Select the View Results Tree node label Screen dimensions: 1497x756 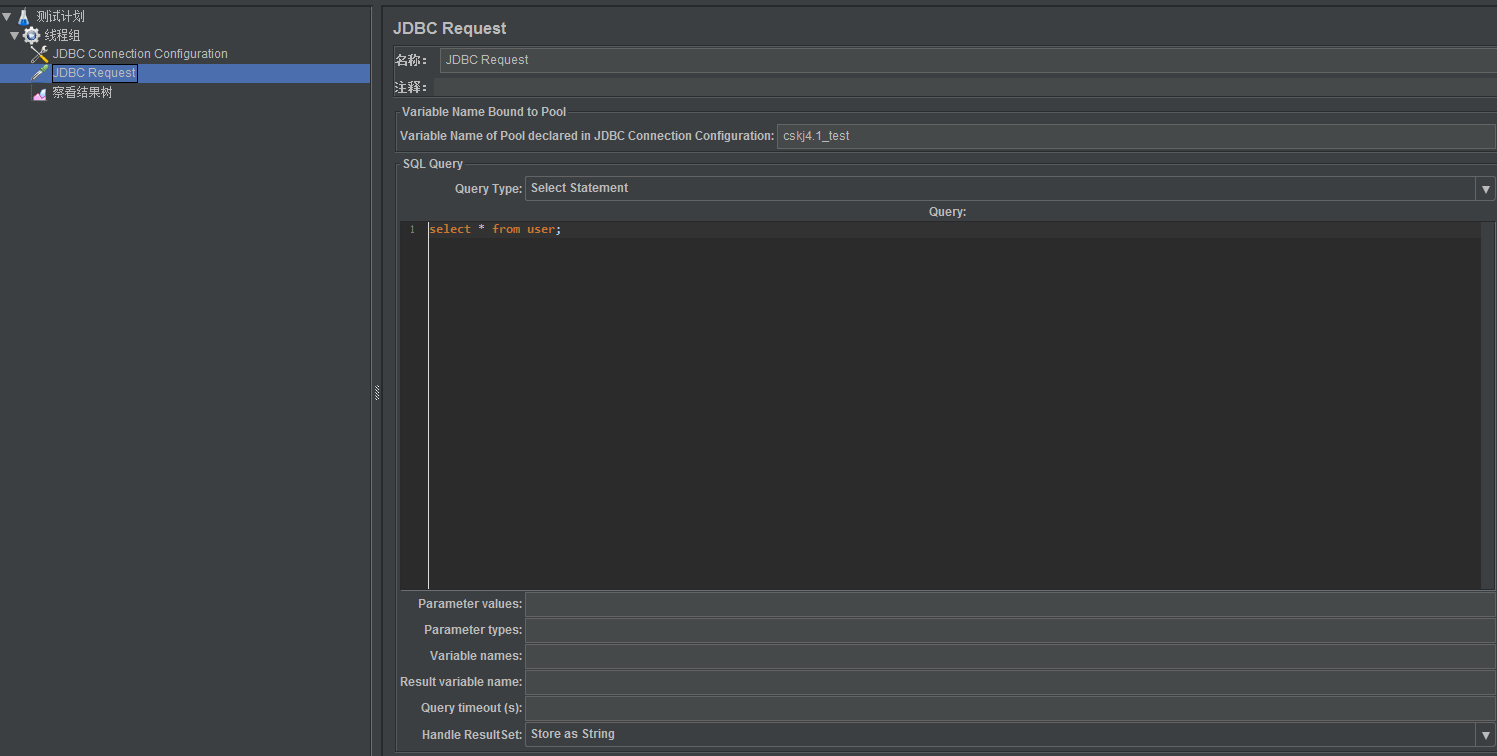click(x=82, y=93)
